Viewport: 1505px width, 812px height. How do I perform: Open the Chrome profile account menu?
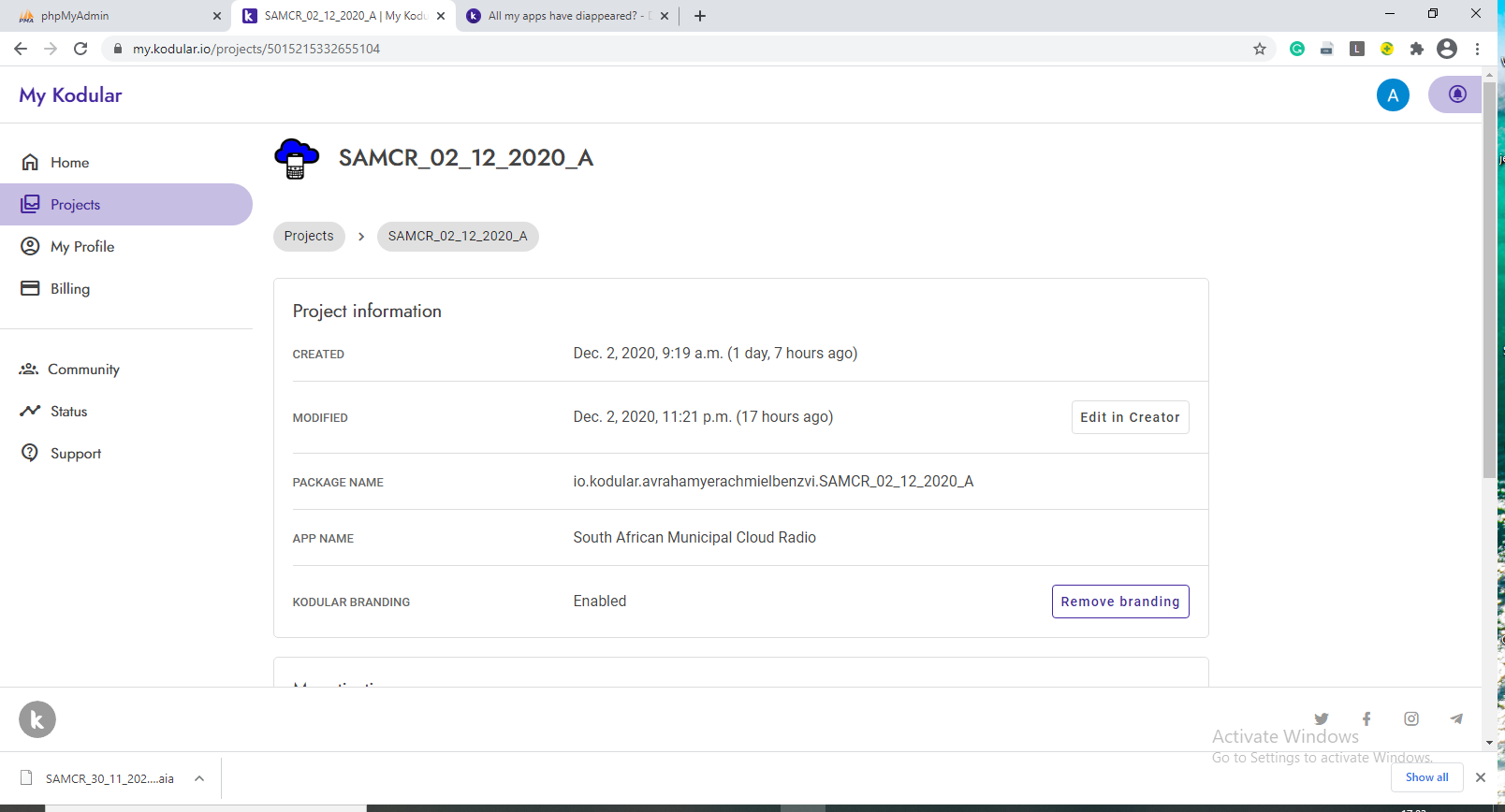1447,49
